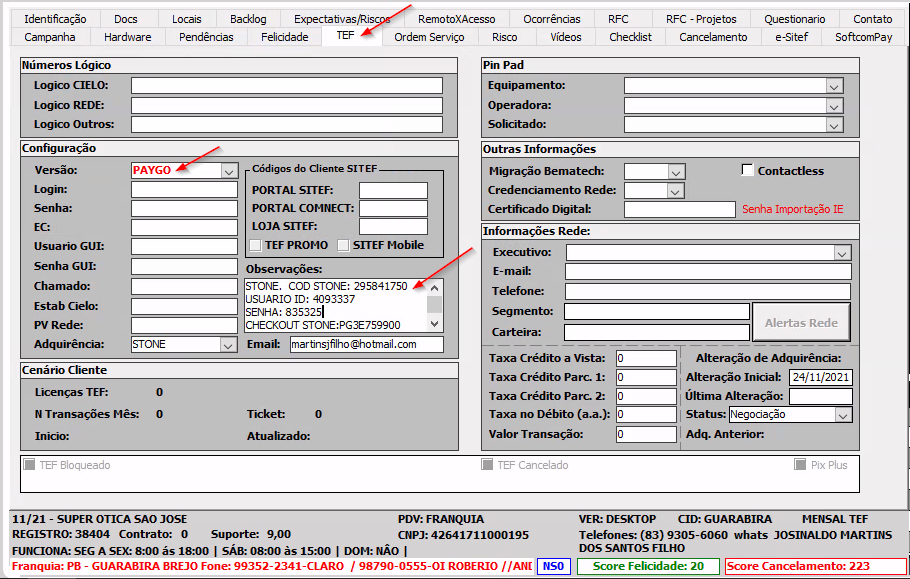Go to the Cancelamento tab

(713, 37)
